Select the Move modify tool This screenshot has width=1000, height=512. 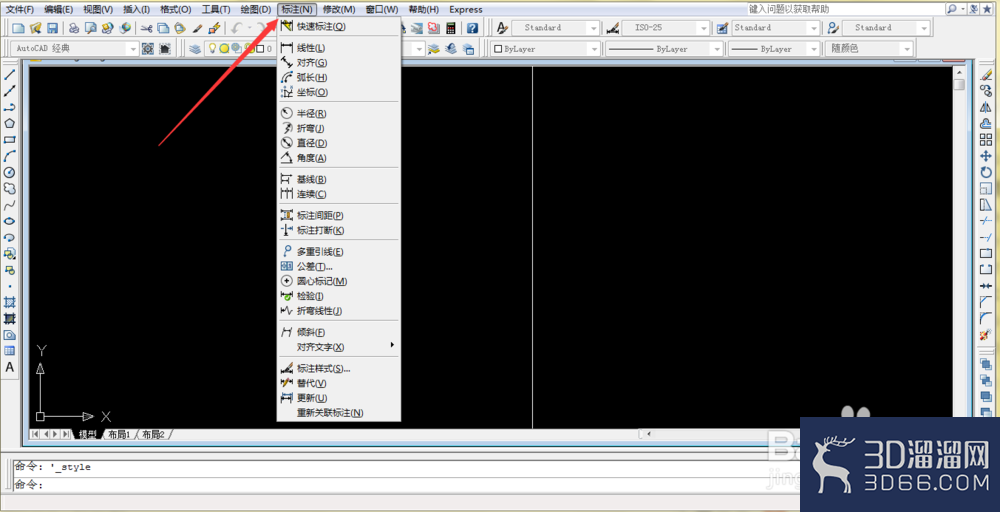pyautogui.click(x=986, y=156)
